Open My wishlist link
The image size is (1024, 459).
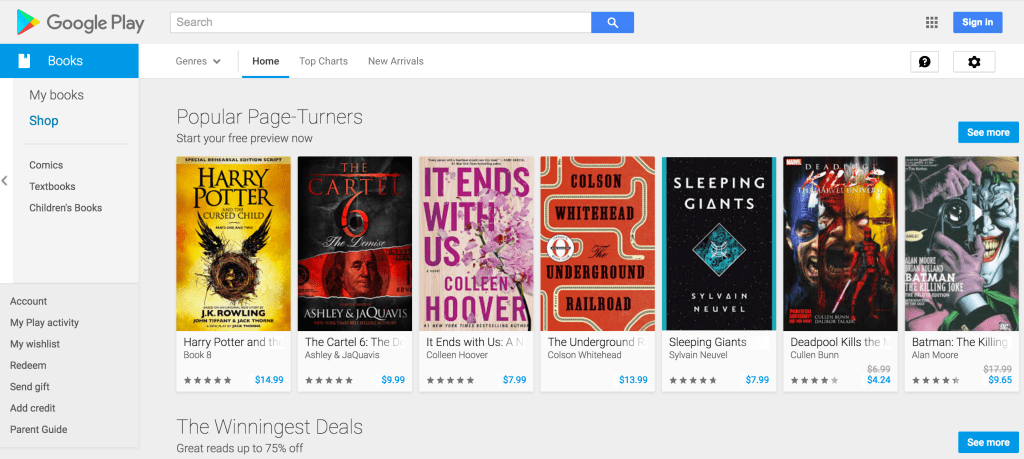tap(35, 344)
